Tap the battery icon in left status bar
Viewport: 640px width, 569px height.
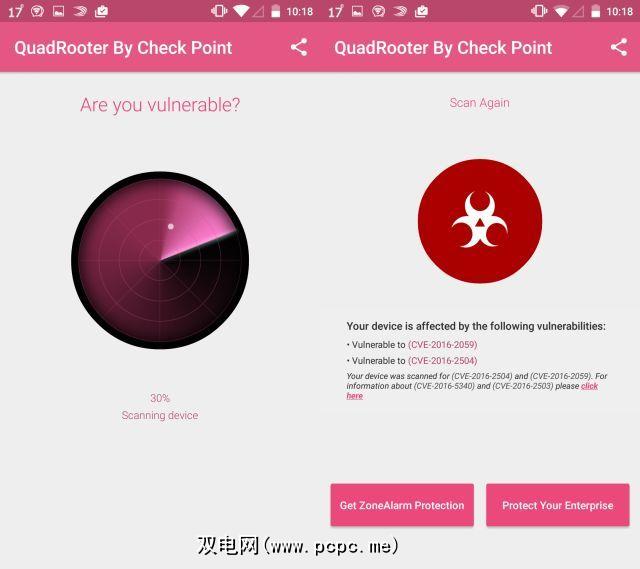coord(276,11)
